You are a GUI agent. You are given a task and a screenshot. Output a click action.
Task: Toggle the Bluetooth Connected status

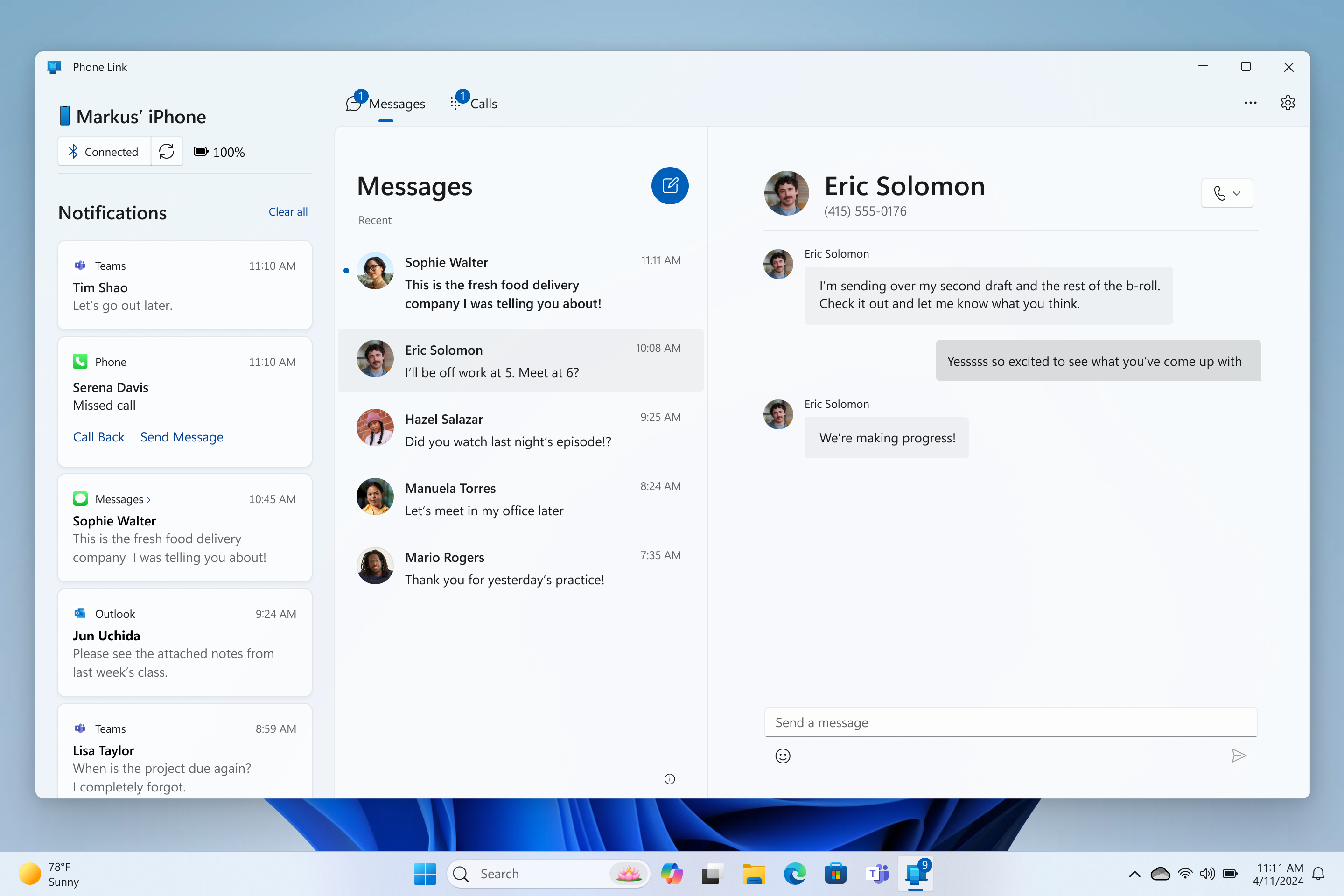click(x=104, y=151)
